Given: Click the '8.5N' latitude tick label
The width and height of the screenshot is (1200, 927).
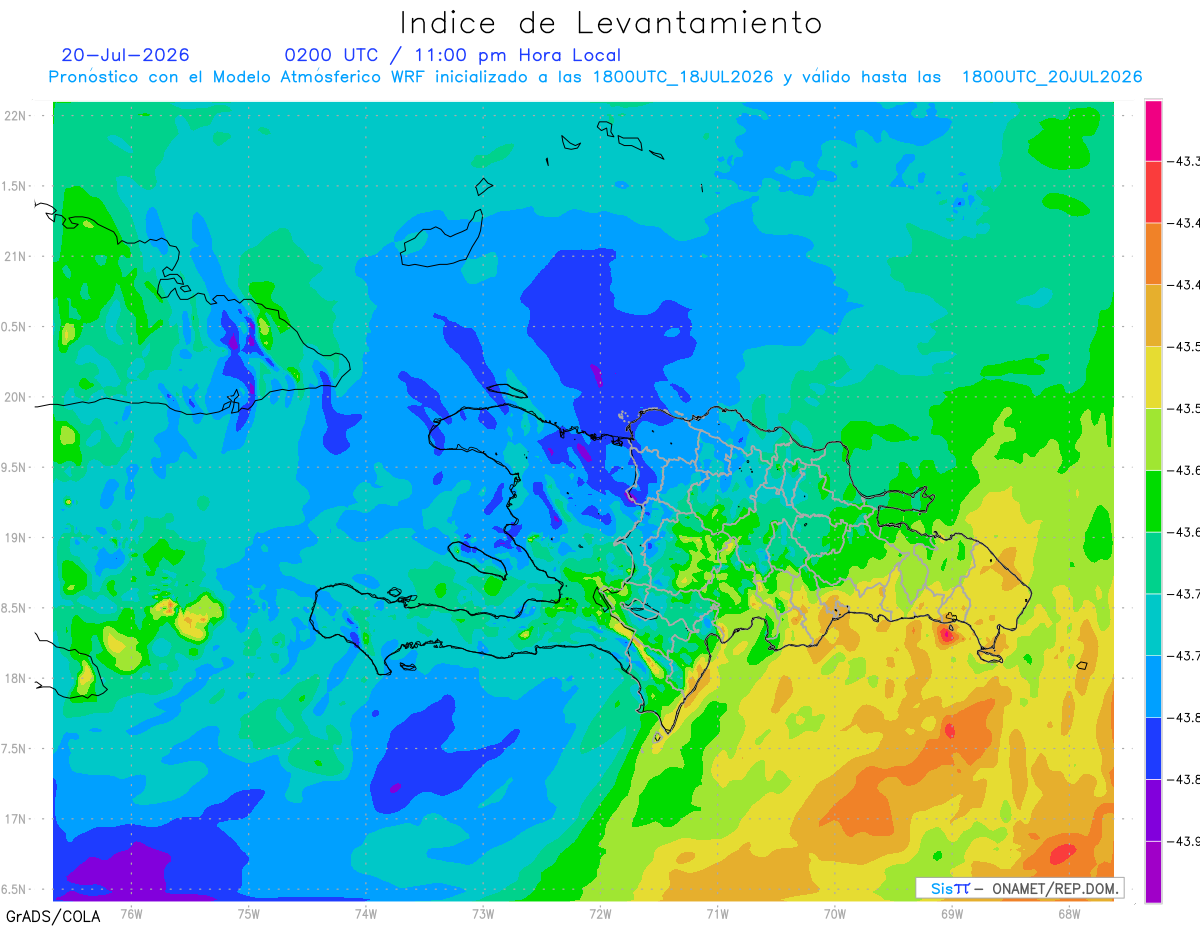Looking at the screenshot, I should pyautogui.click(x=15, y=608).
